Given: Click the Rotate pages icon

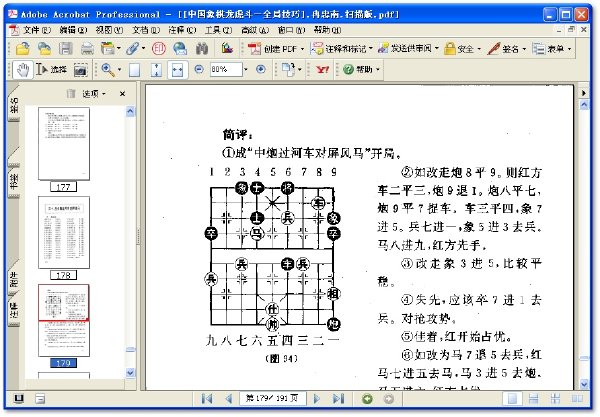Looking at the screenshot, I should (288, 70).
